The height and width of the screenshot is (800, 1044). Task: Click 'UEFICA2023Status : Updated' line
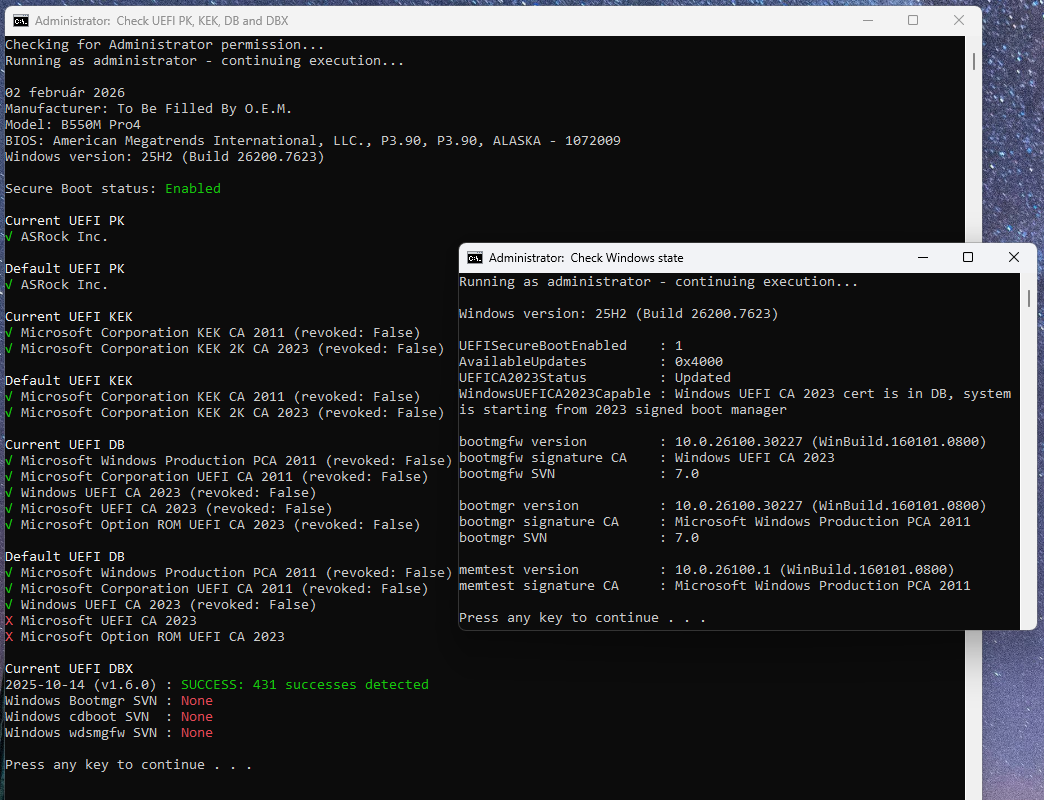click(x=595, y=377)
